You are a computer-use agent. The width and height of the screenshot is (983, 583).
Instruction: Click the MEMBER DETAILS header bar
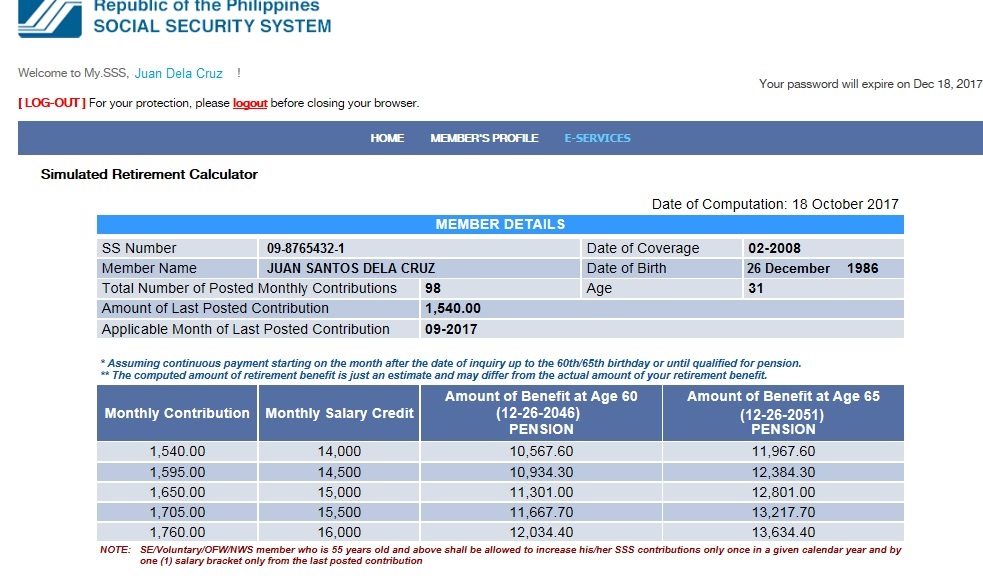click(x=500, y=224)
